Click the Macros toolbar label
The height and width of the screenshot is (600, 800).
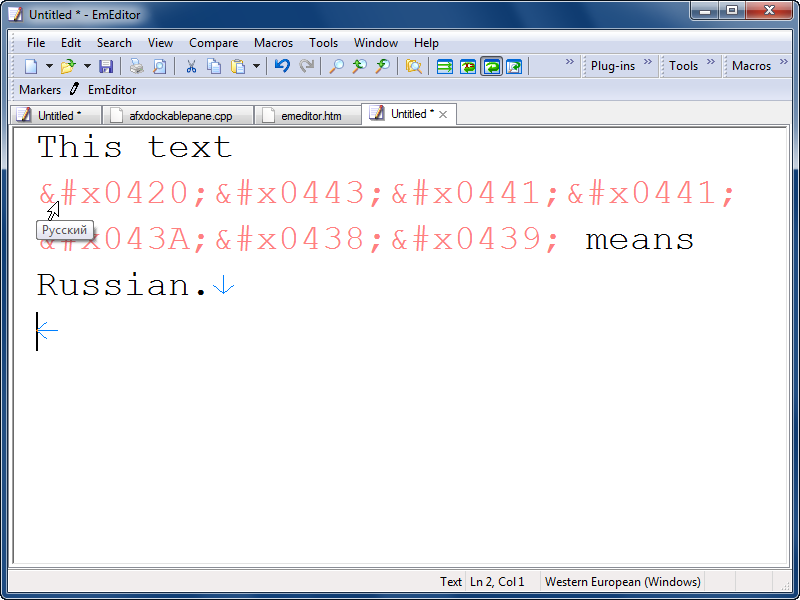(x=751, y=66)
